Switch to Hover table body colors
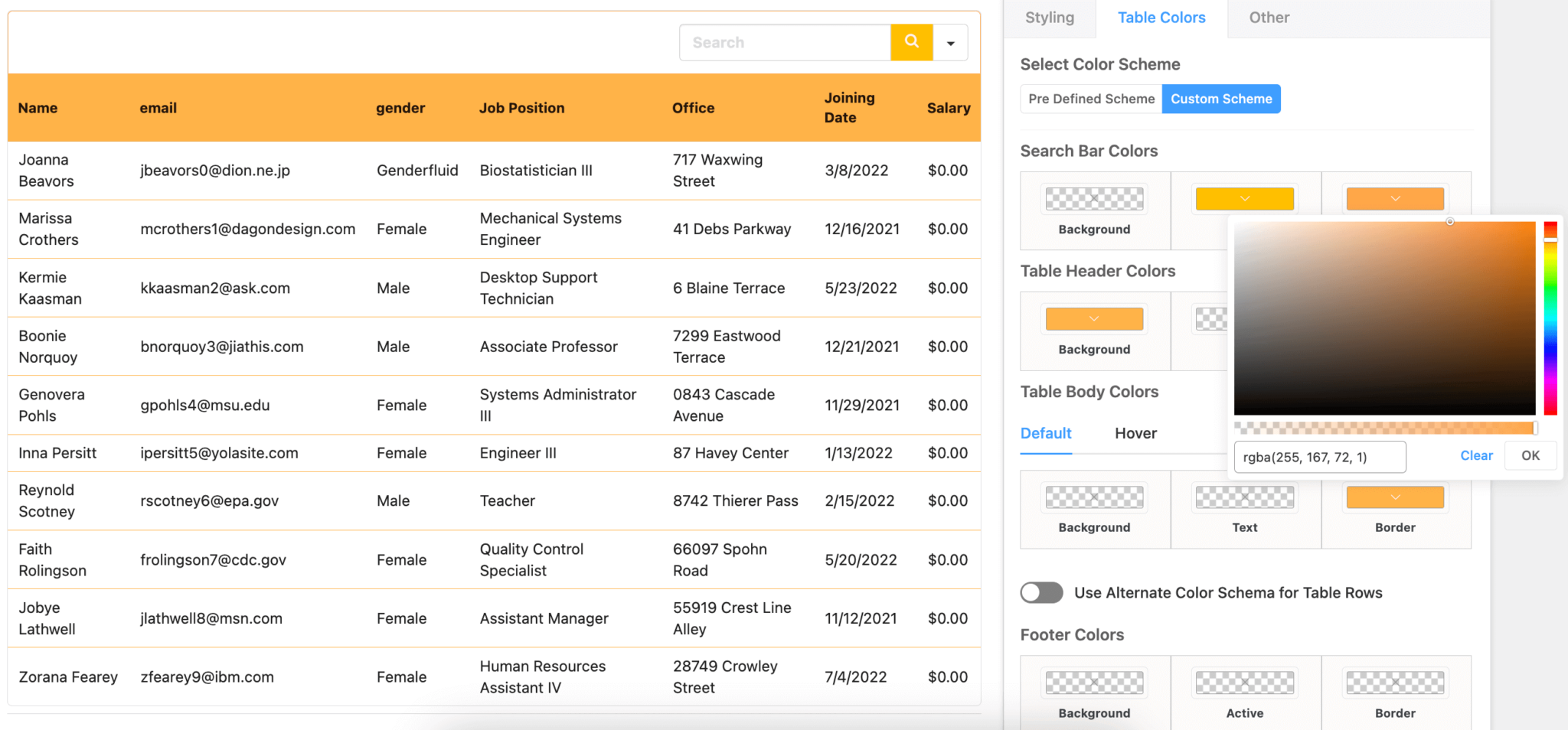Image resolution: width=1568 pixels, height=730 pixels. (x=1135, y=434)
